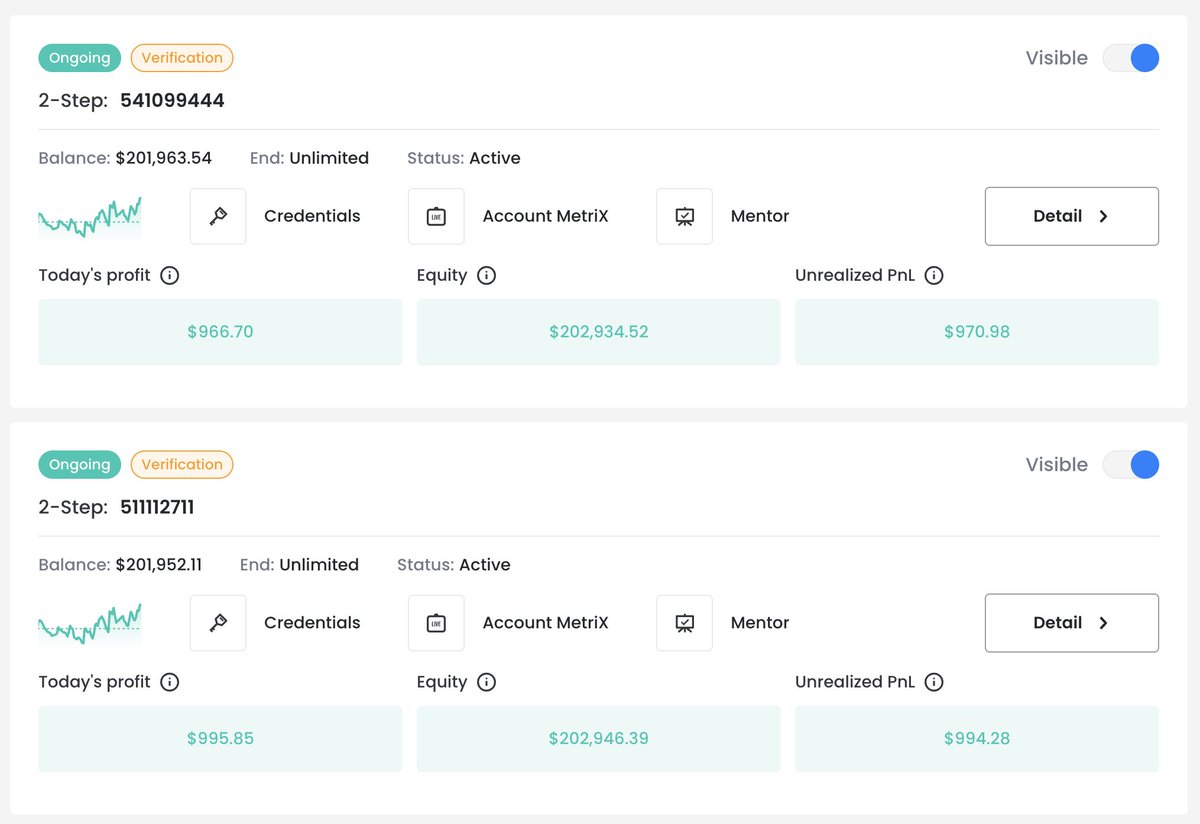The height and width of the screenshot is (824, 1200).
Task: Click Equity info icon for account 511112711
Action: click(486, 682)
